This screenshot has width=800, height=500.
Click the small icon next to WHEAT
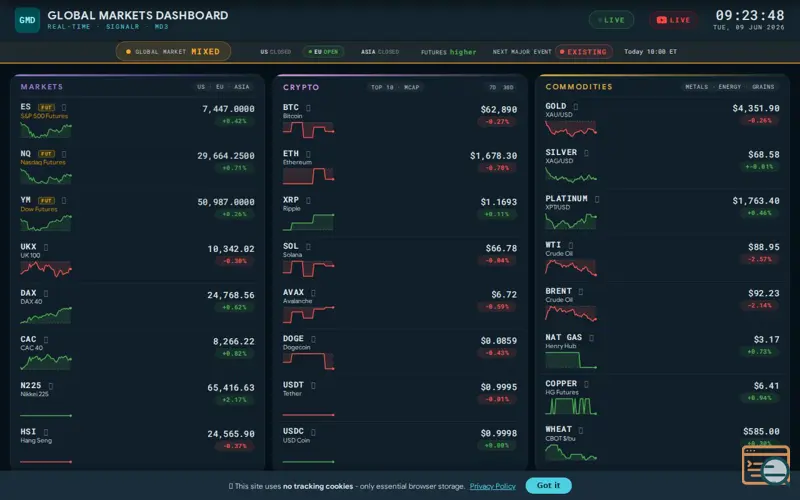[x=581, y=430]
